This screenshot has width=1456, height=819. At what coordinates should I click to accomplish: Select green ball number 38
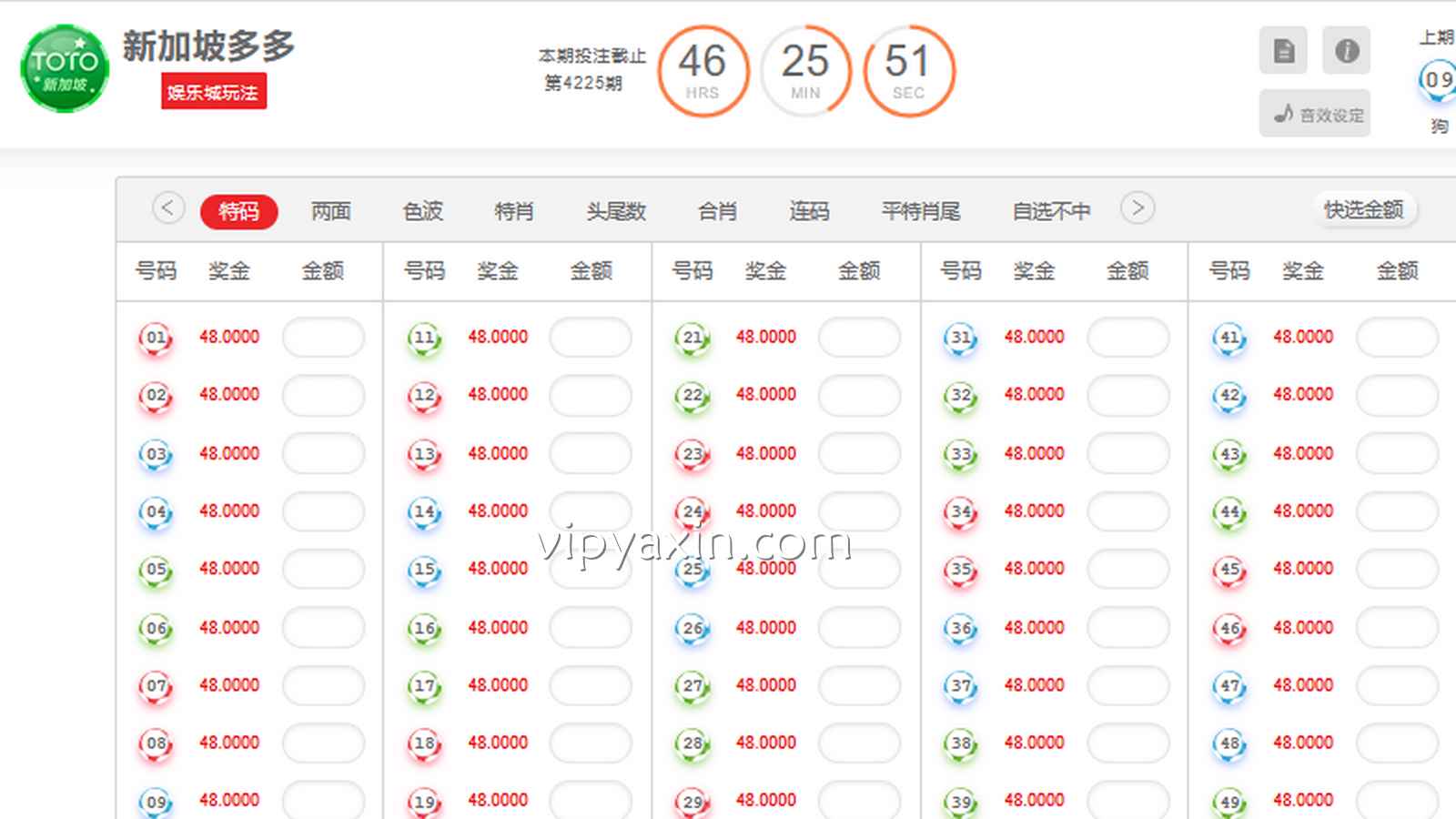(x=961, y=743)
